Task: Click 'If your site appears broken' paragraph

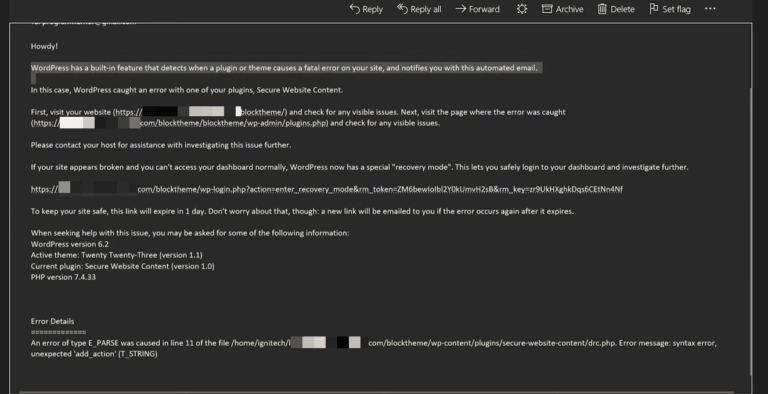Action: (x=360, y=167)
